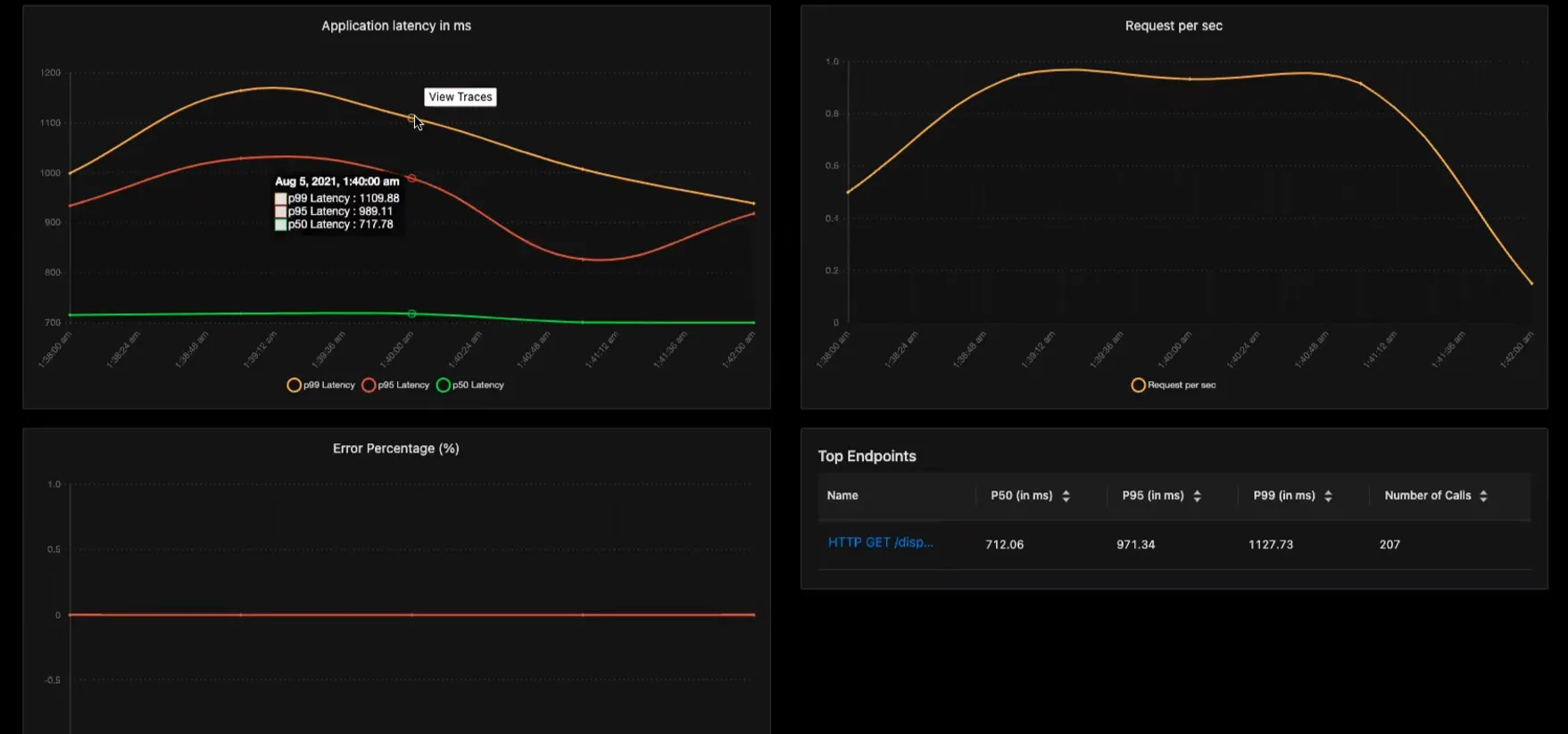This screenshot has width=1568, height=734.
Task: Open the HTTP GET /disp... endpoint link
Action: point(880,542)
